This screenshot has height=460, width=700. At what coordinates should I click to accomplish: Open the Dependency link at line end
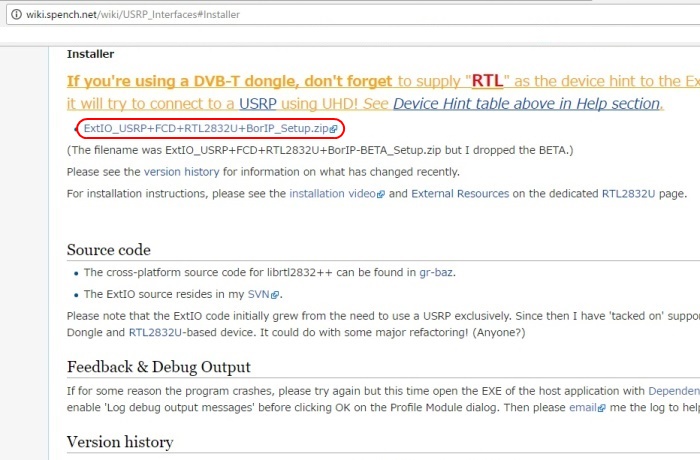[674, 391]
